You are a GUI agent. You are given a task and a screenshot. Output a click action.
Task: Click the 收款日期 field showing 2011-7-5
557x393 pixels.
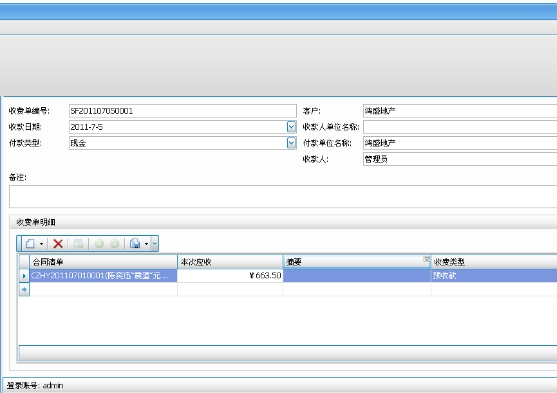pyautogui.click(x=178, y=127)
